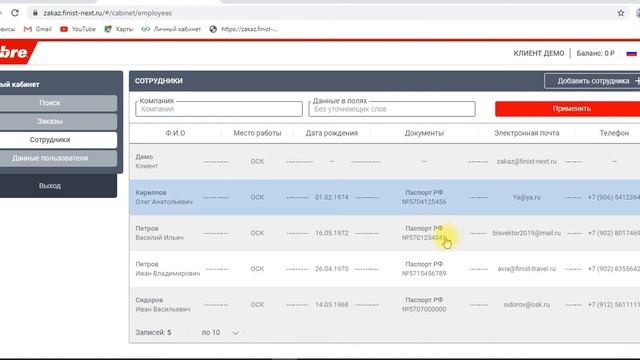Click email avia@finist-travel.ru
The height and width of the screenshot is (360, 640).
(x=527, y=269)
